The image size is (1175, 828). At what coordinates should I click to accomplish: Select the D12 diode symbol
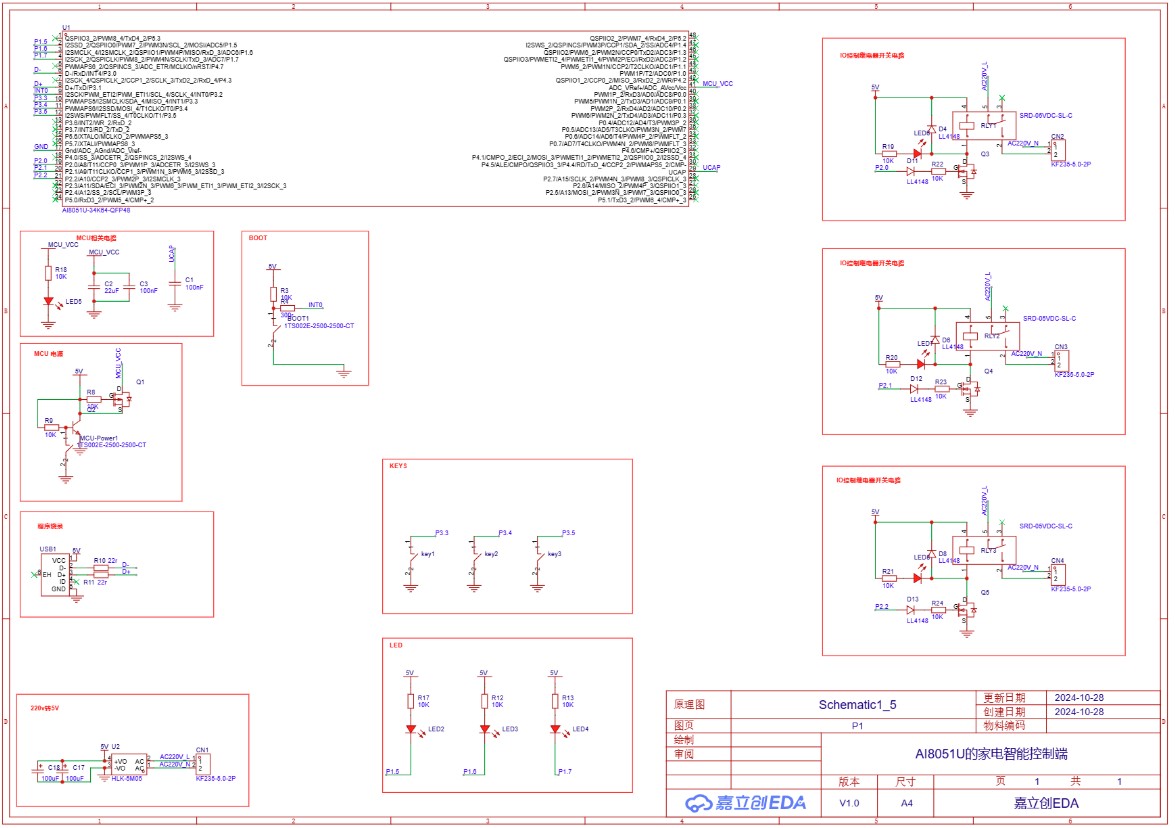(914, 388)
